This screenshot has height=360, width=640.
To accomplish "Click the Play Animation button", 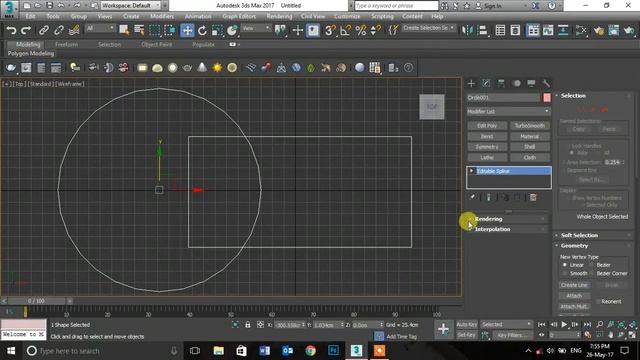I will [564, 324].
